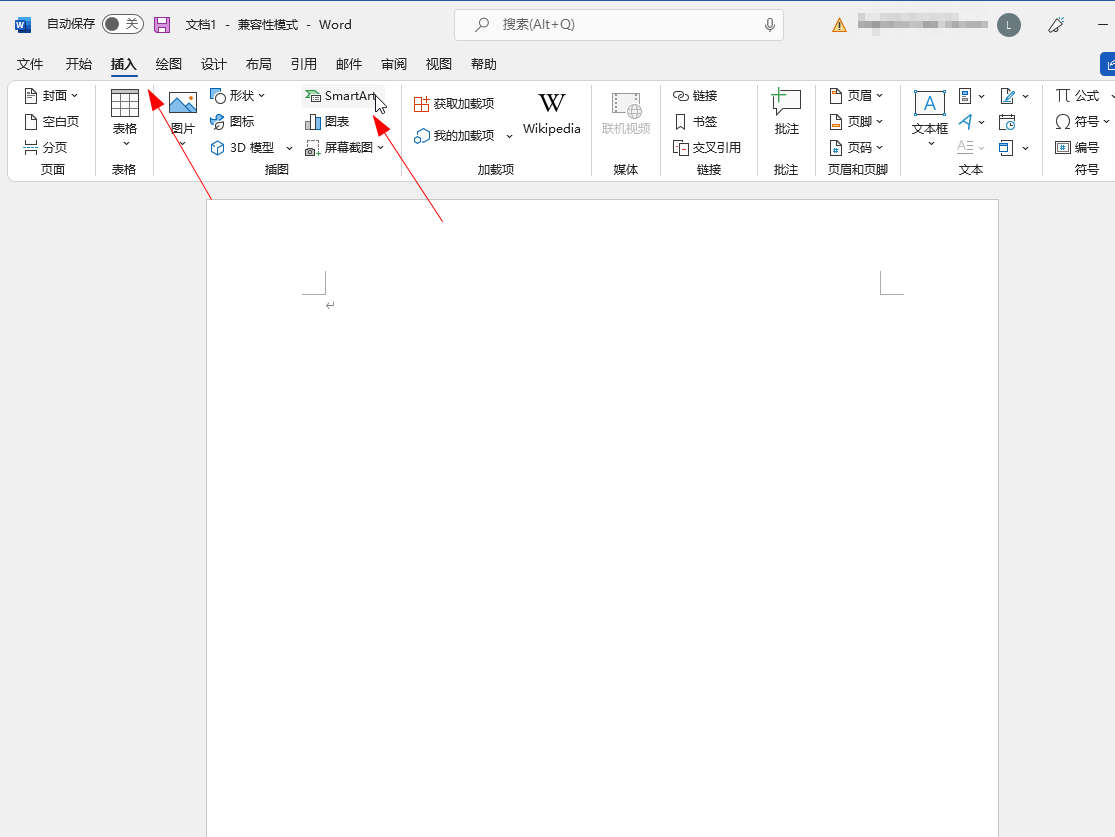
Task: Toggle the 自动保存 switch
Action: (122, 24)
